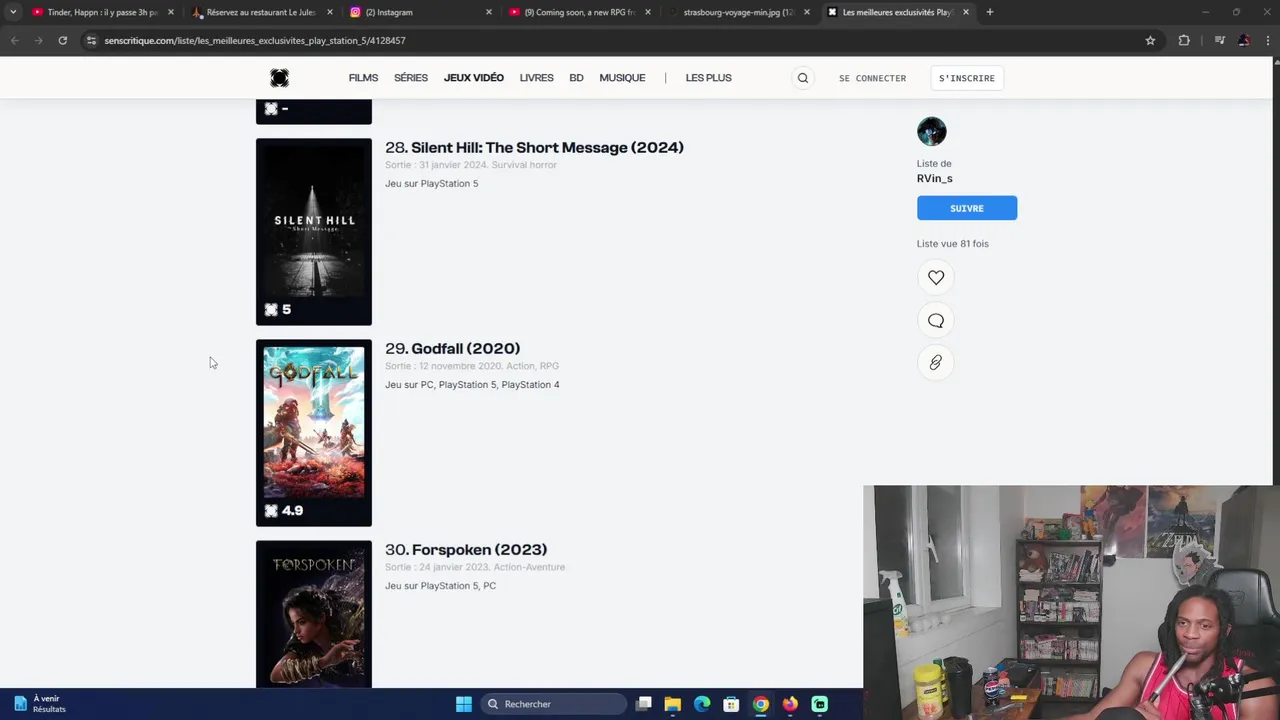
Task: Focus the browser address bar URL
Action: pyautogui.click(x=255, y=40)
